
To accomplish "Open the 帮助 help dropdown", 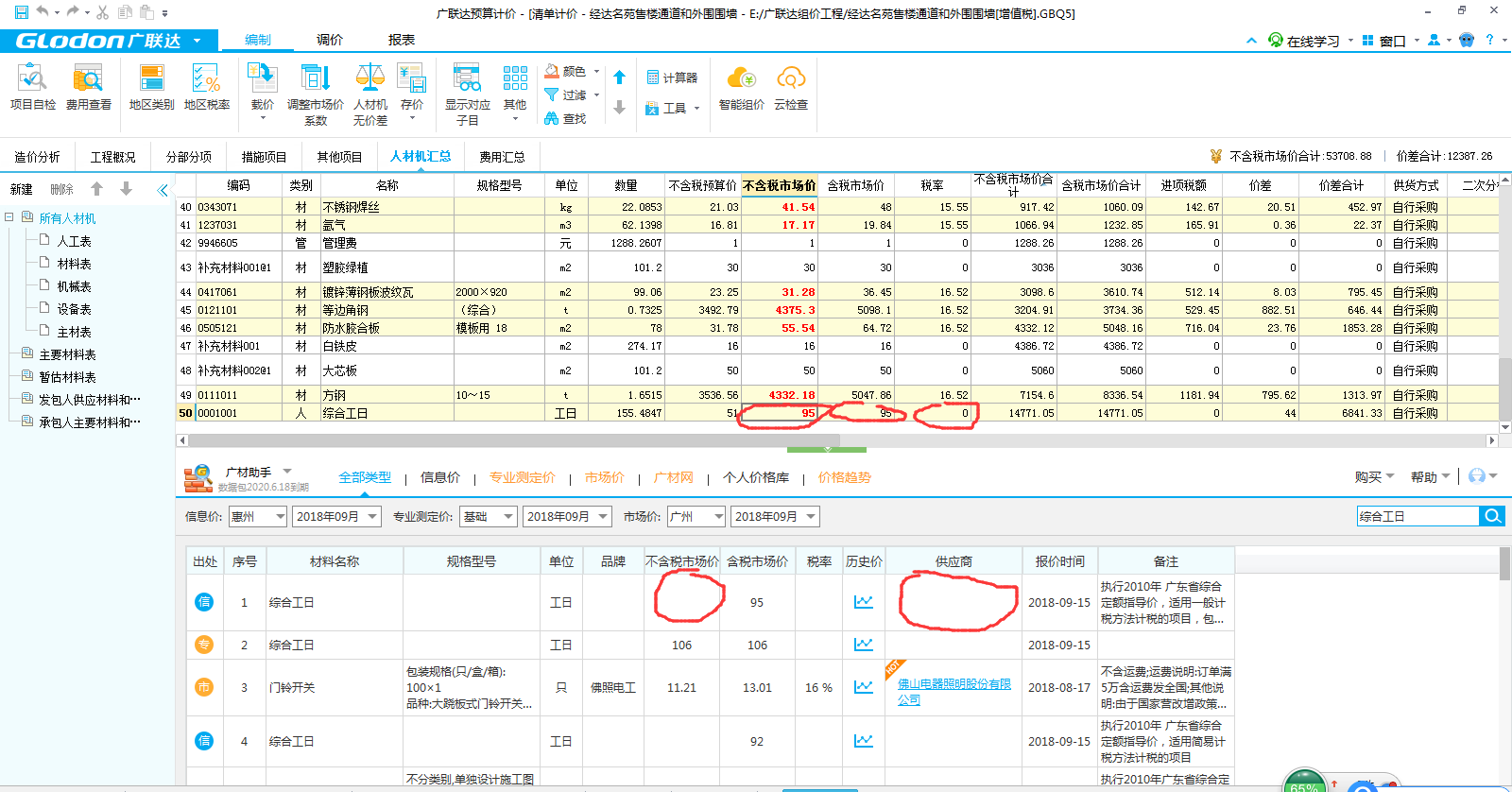I will [1430, 476].
